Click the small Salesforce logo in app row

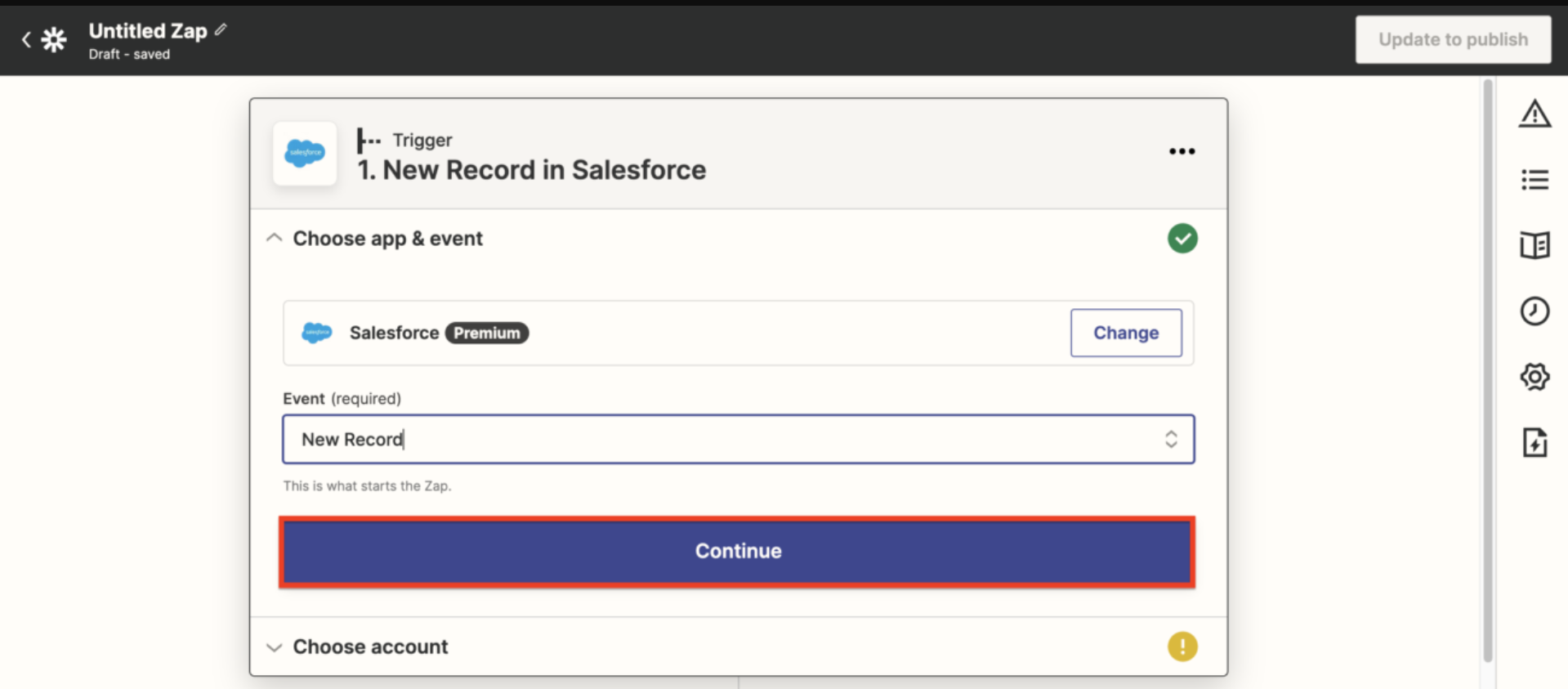(x=317, y=333)
